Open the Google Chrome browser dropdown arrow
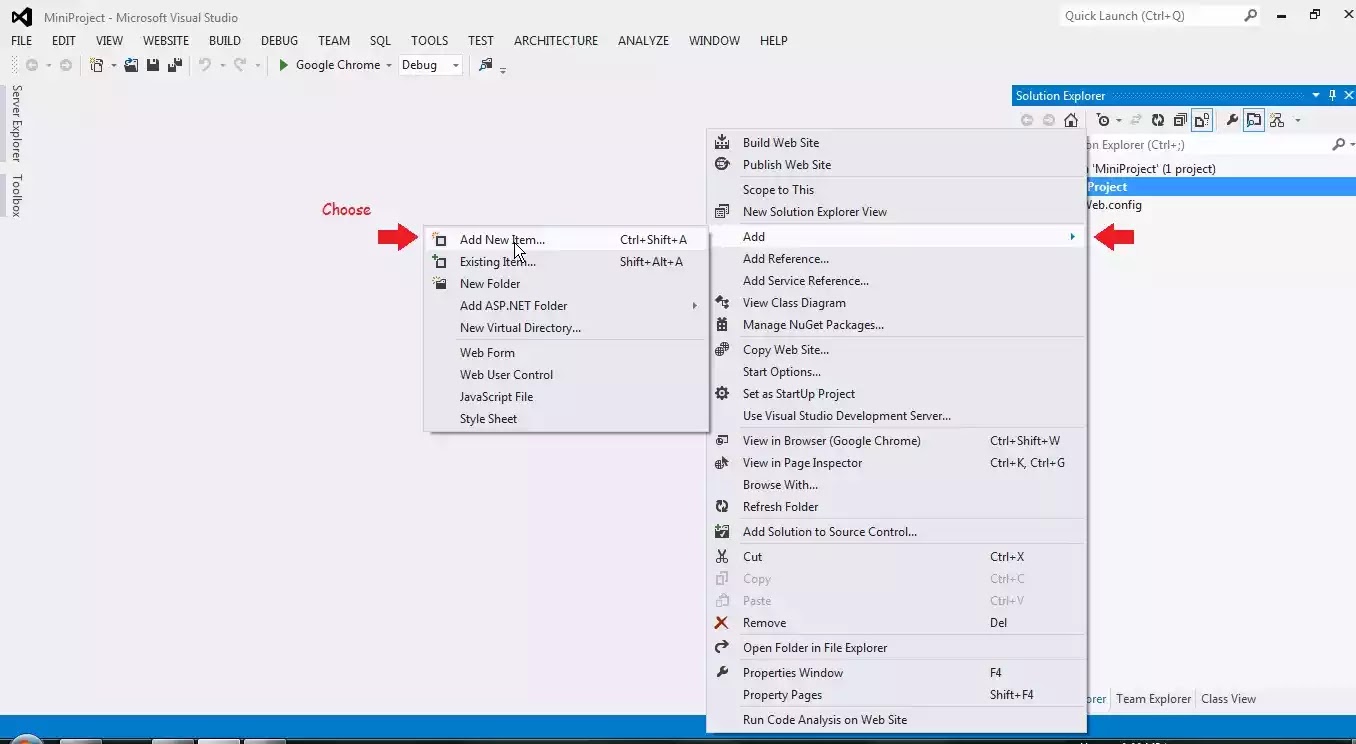This screenshot has height=744, width=1356. 389,65
